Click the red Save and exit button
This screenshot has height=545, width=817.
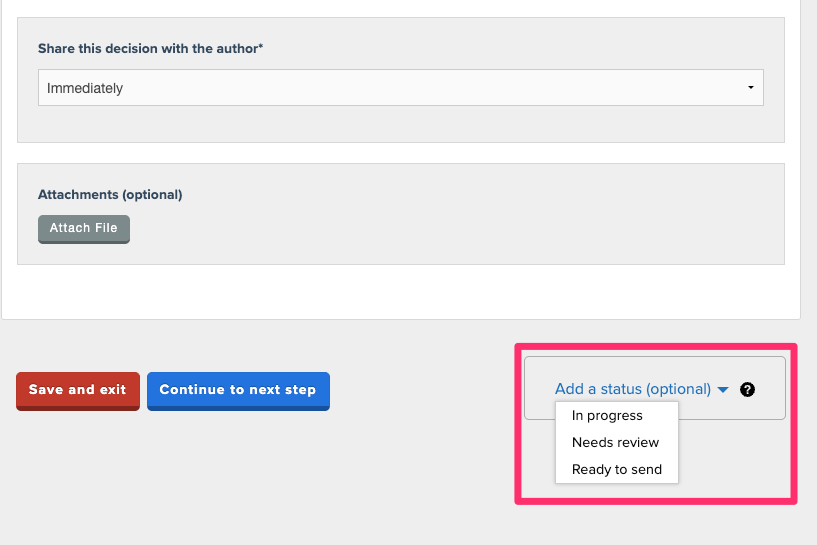(x=77, y=390)
